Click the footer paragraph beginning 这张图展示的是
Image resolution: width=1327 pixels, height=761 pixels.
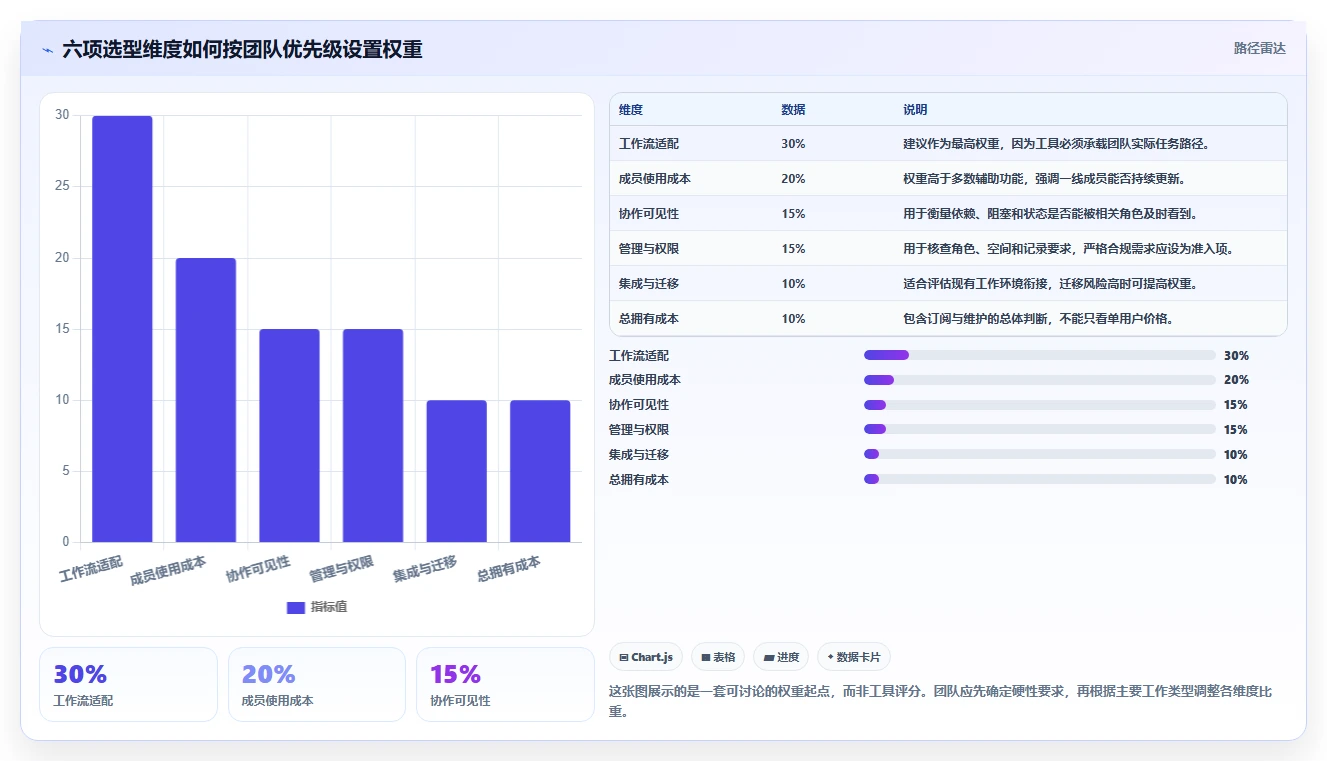pyautogui.click(x=940, y=701)
